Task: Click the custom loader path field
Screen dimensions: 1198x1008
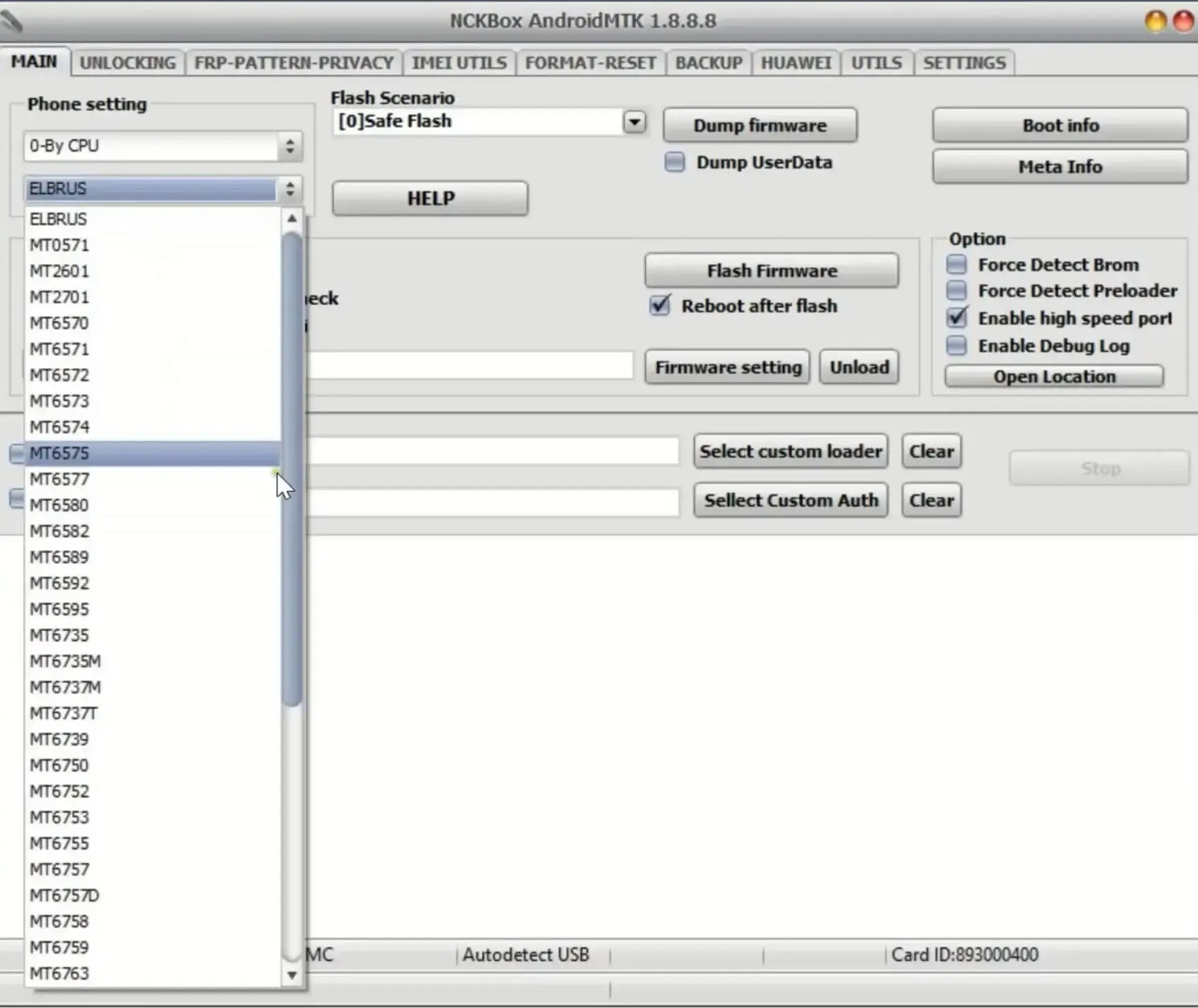Action: point(493,452)
